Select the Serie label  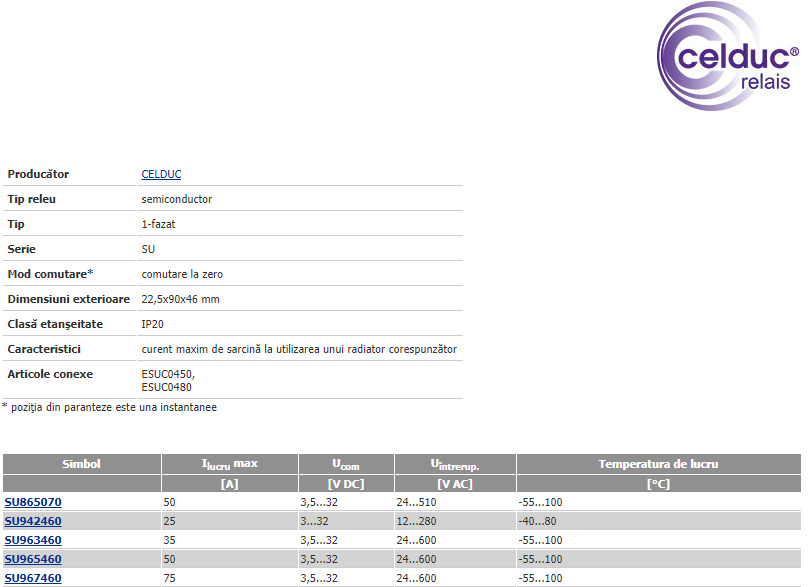click(21, 249)
